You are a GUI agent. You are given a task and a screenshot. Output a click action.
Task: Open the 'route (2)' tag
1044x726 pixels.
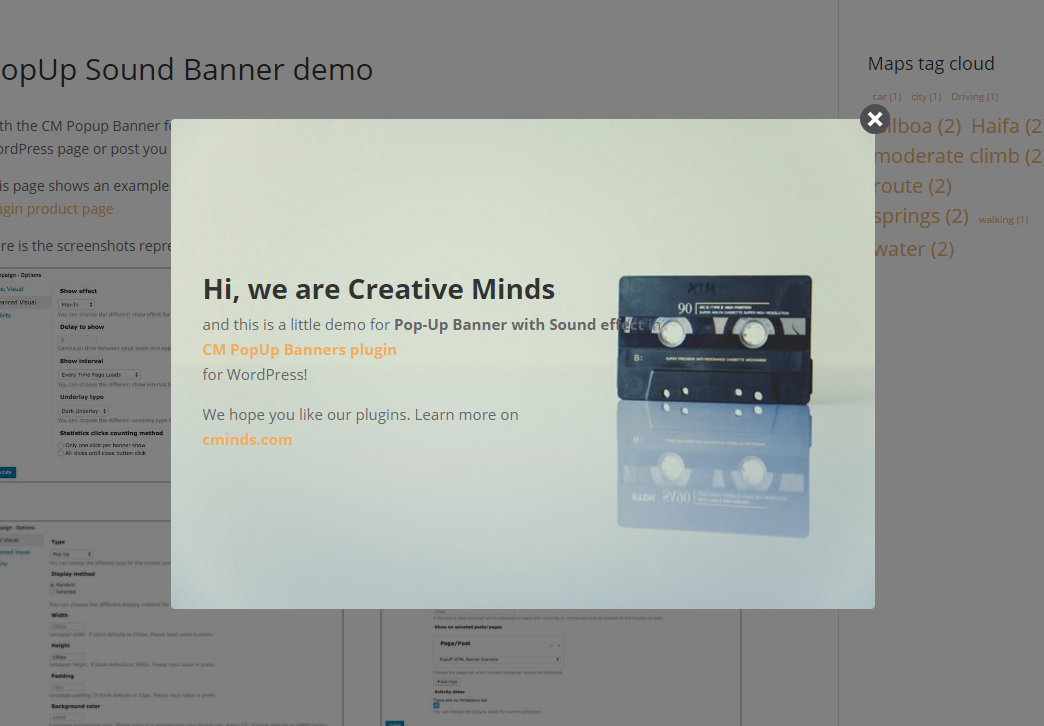pyautogui.click(x=912, y=186)
